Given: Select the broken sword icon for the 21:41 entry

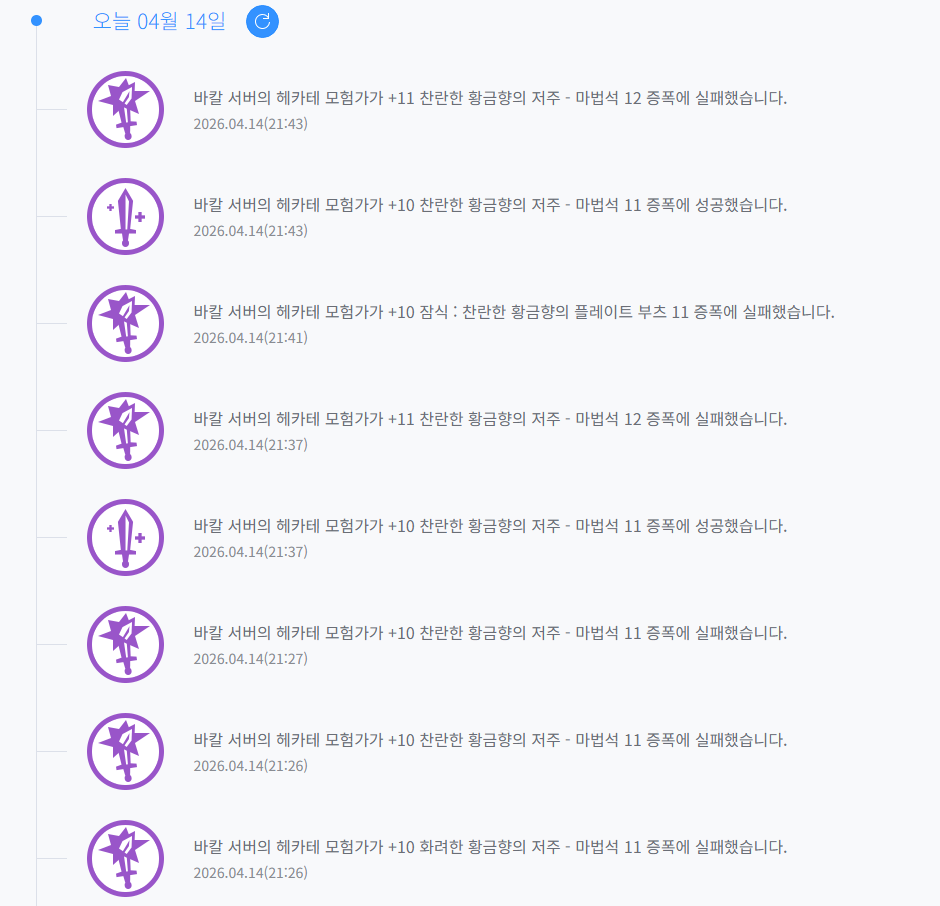Looking at the screenshot, I should 125,323.
